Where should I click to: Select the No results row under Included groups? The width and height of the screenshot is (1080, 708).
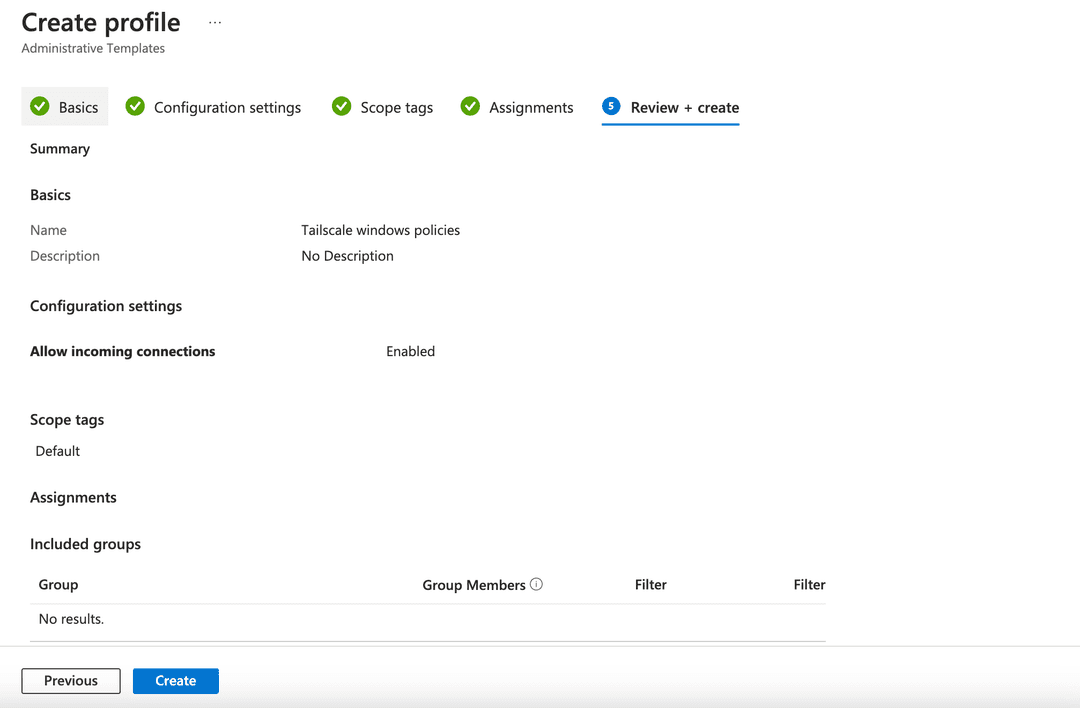pyautogui.click(x=70, y=618)
